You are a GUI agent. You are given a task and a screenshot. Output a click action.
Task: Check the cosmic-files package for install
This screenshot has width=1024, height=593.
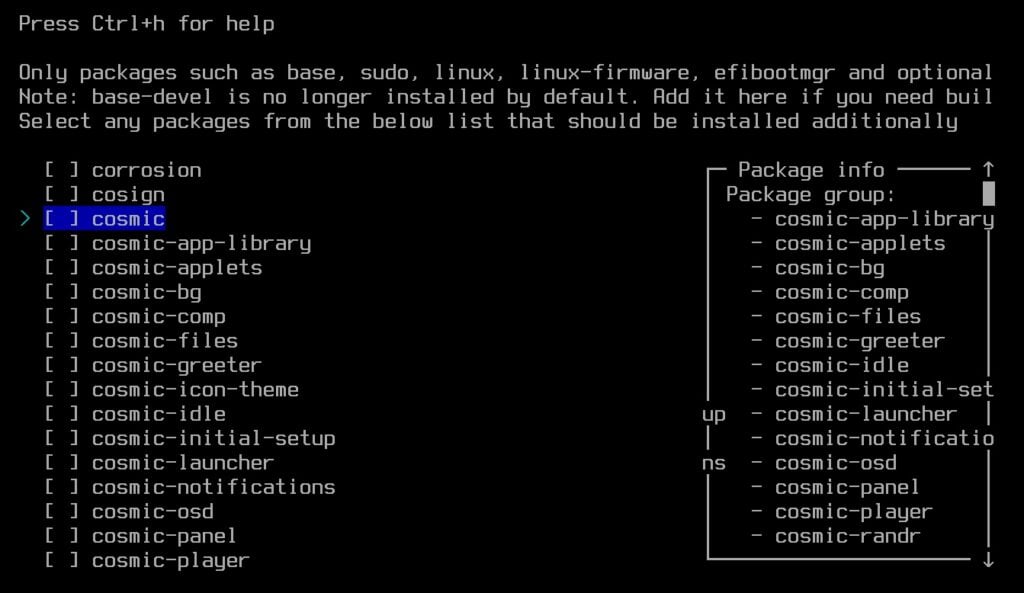click(58, 340)
